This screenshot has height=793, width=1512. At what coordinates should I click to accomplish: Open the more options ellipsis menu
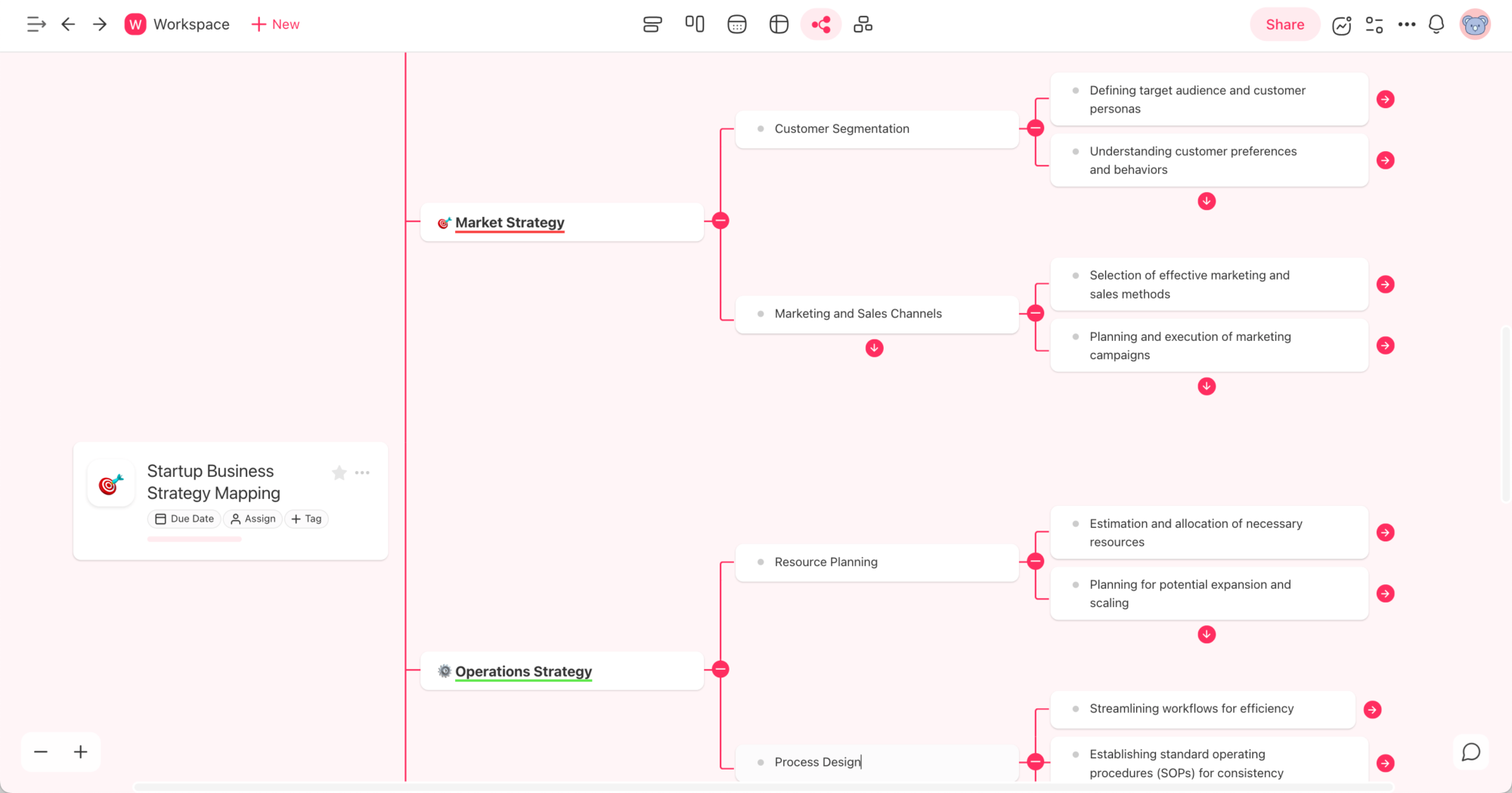1406,24
